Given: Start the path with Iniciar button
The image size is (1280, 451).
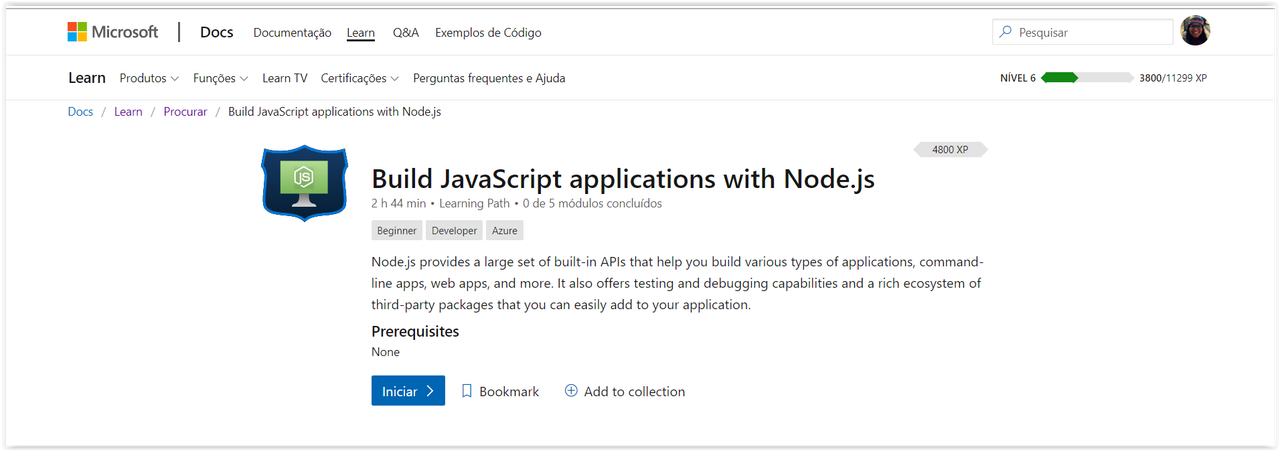Looking at the screenshot, I should tap(408, 391).
